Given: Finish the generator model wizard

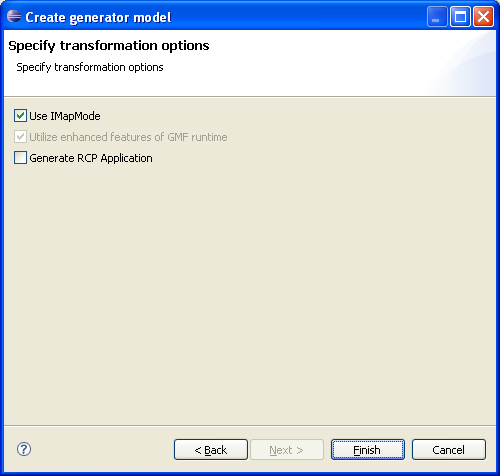Looking at the screenshot, I should point(368,450).
